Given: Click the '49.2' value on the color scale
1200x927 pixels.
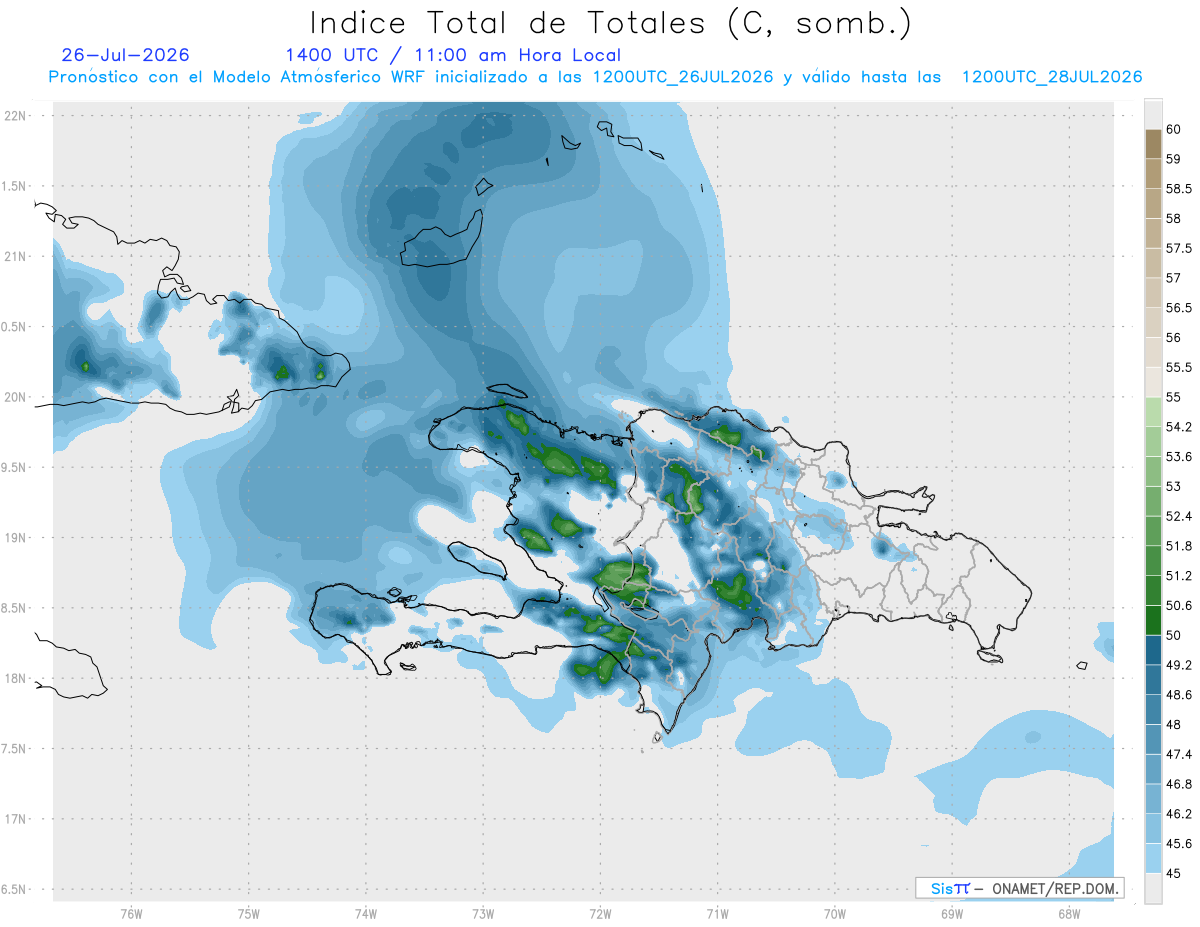Looking at the screenshot, I should [1179, 665].
